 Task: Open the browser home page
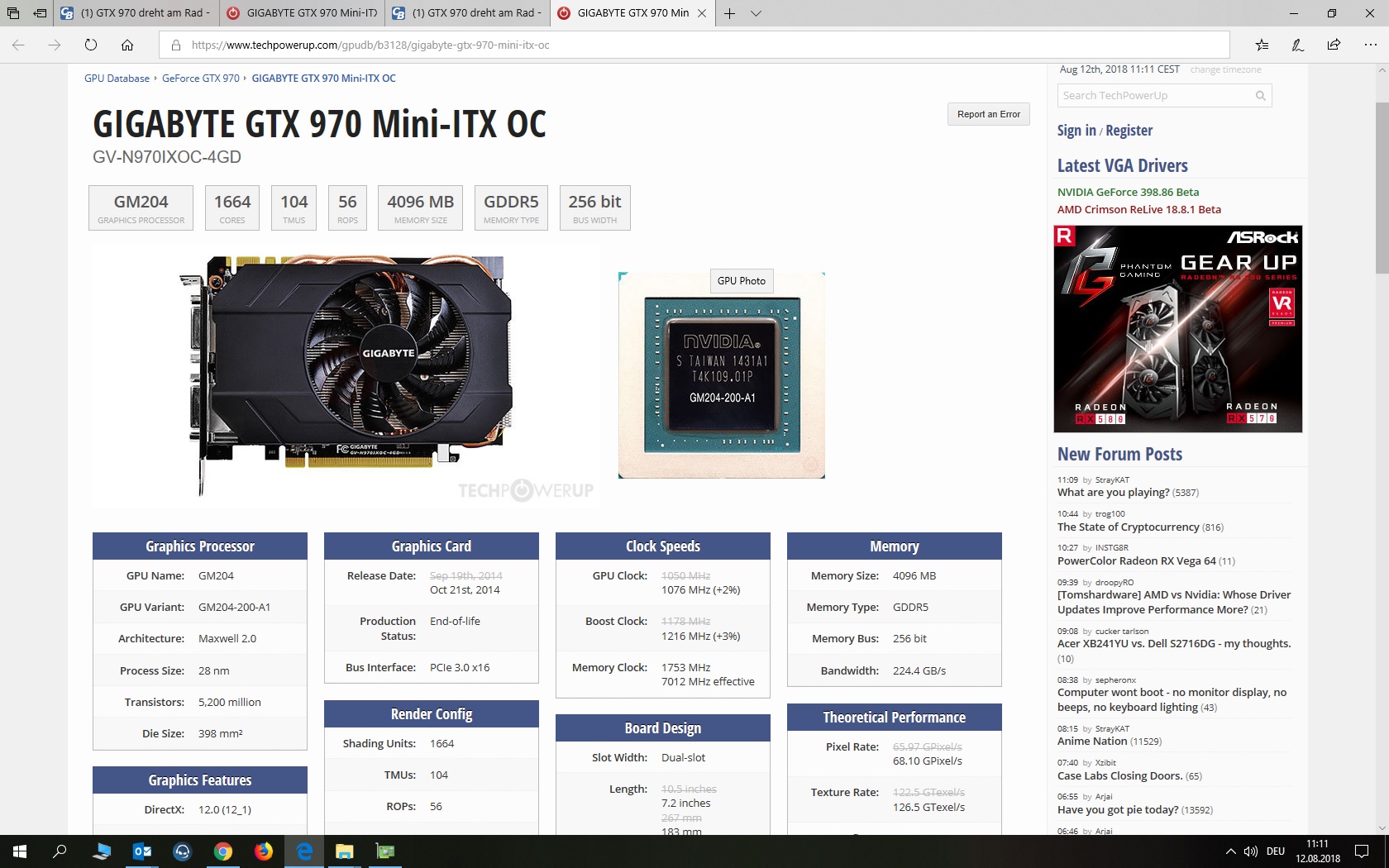[127, 45]
